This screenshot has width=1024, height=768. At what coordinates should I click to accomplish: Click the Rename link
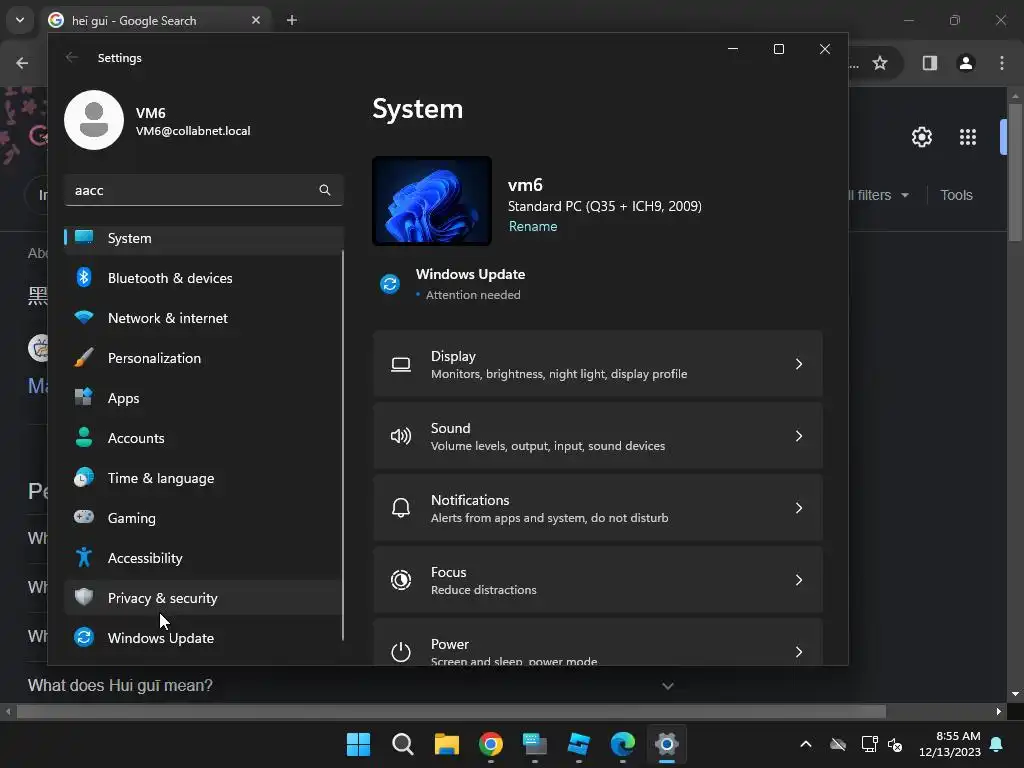[x=533, y=227]
